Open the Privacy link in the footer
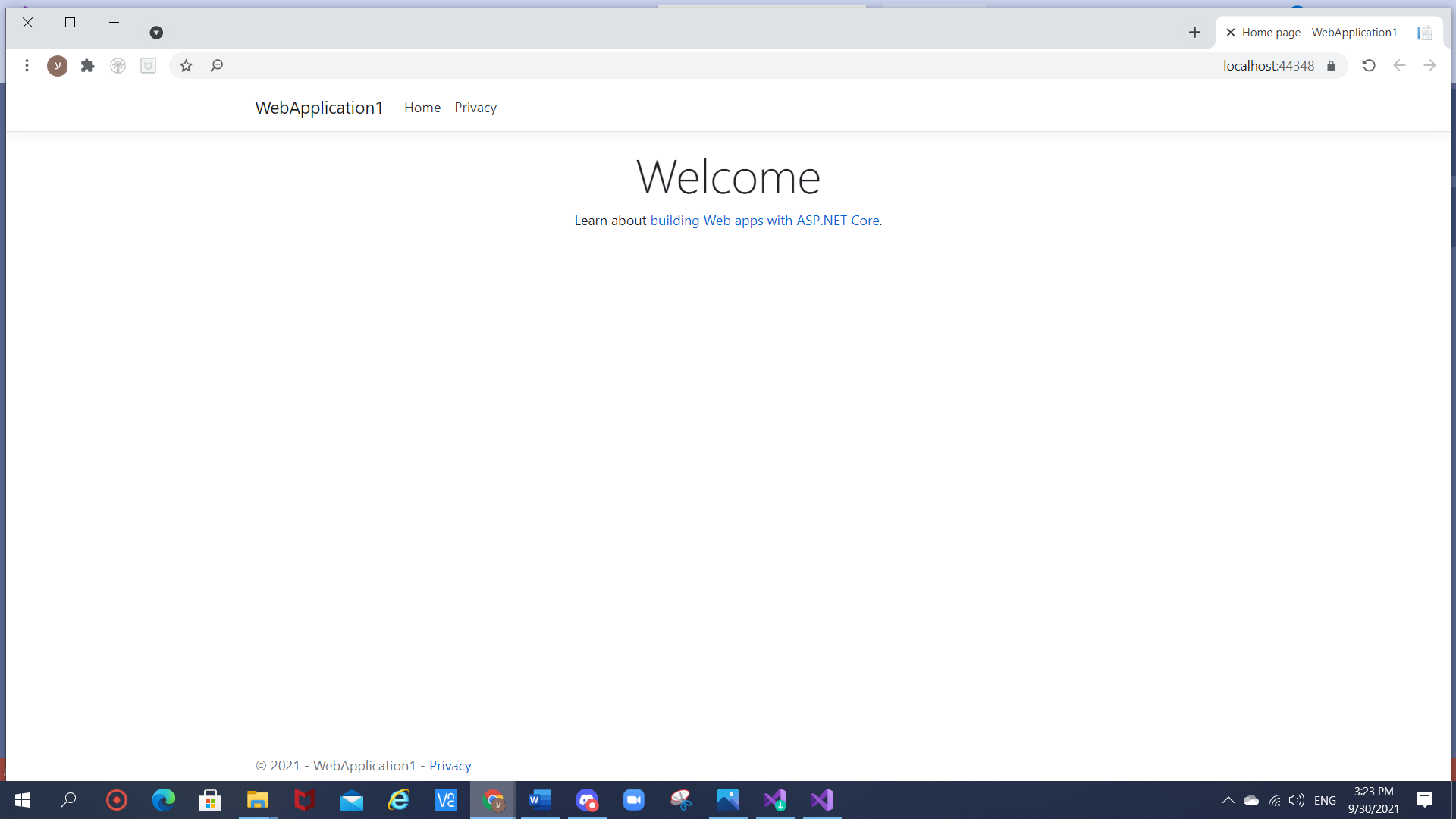This screenshot has width=1456, height=819. (x=450, y=766)
